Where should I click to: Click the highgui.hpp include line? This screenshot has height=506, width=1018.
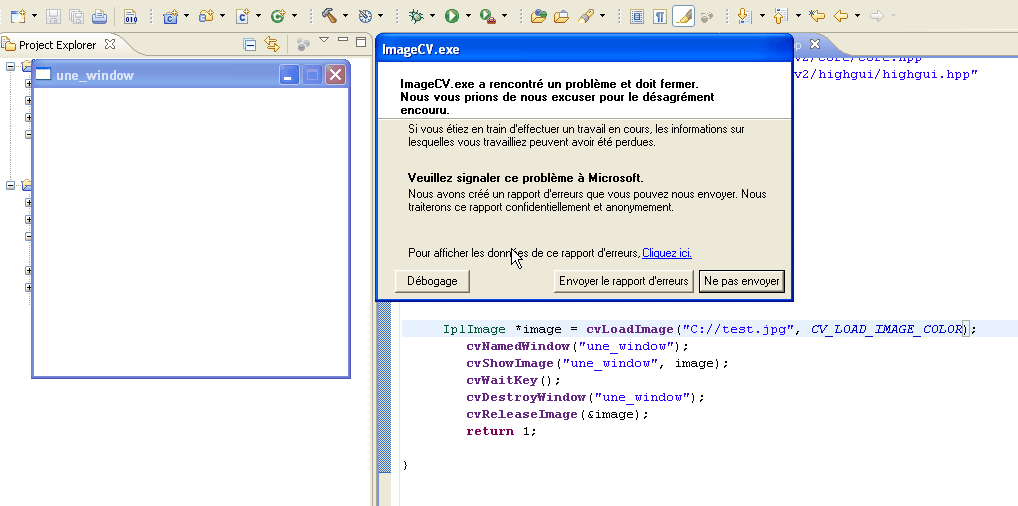(x=886, y=74)
